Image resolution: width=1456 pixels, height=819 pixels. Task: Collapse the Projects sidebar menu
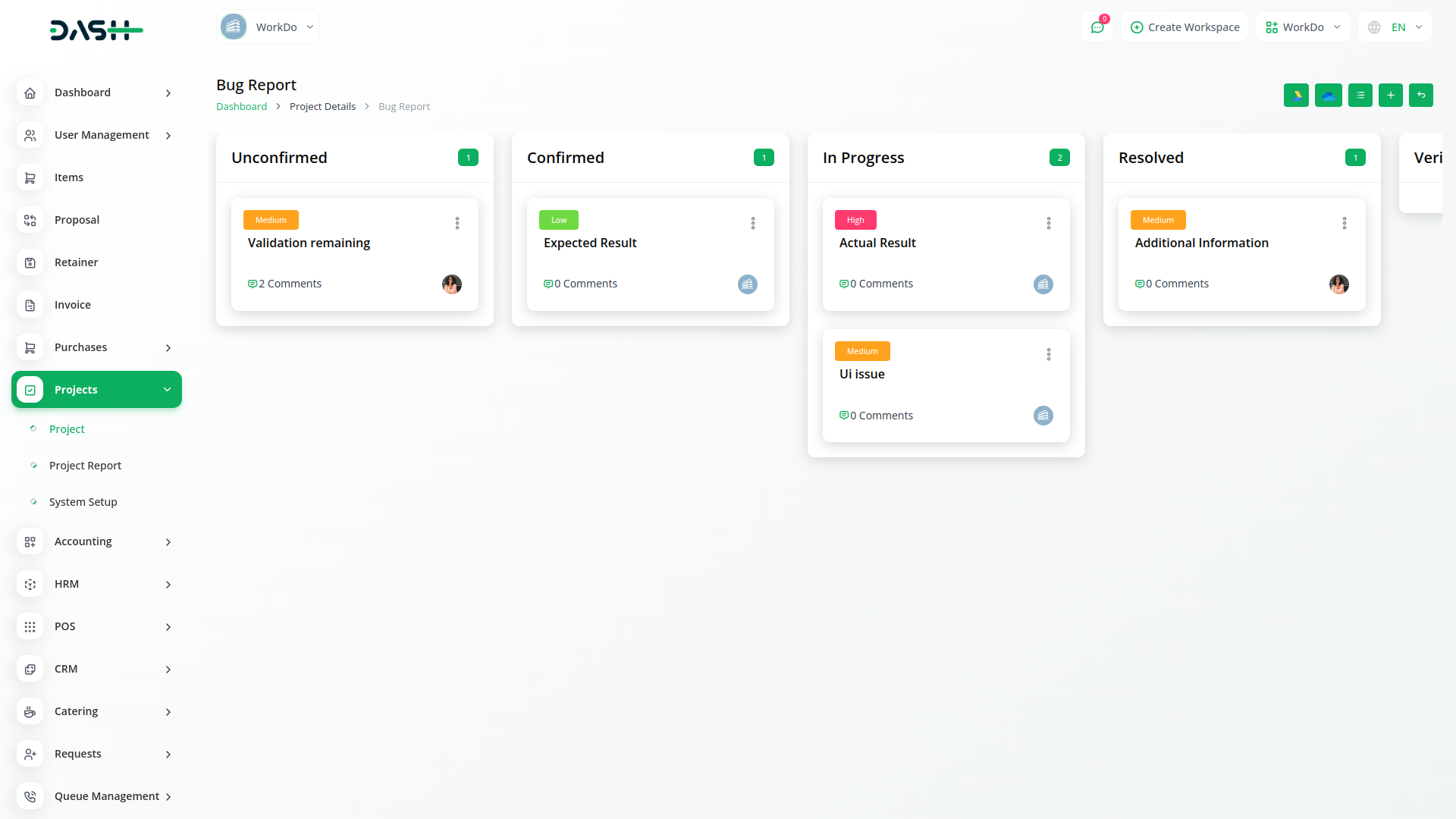[x=96, y=390]
